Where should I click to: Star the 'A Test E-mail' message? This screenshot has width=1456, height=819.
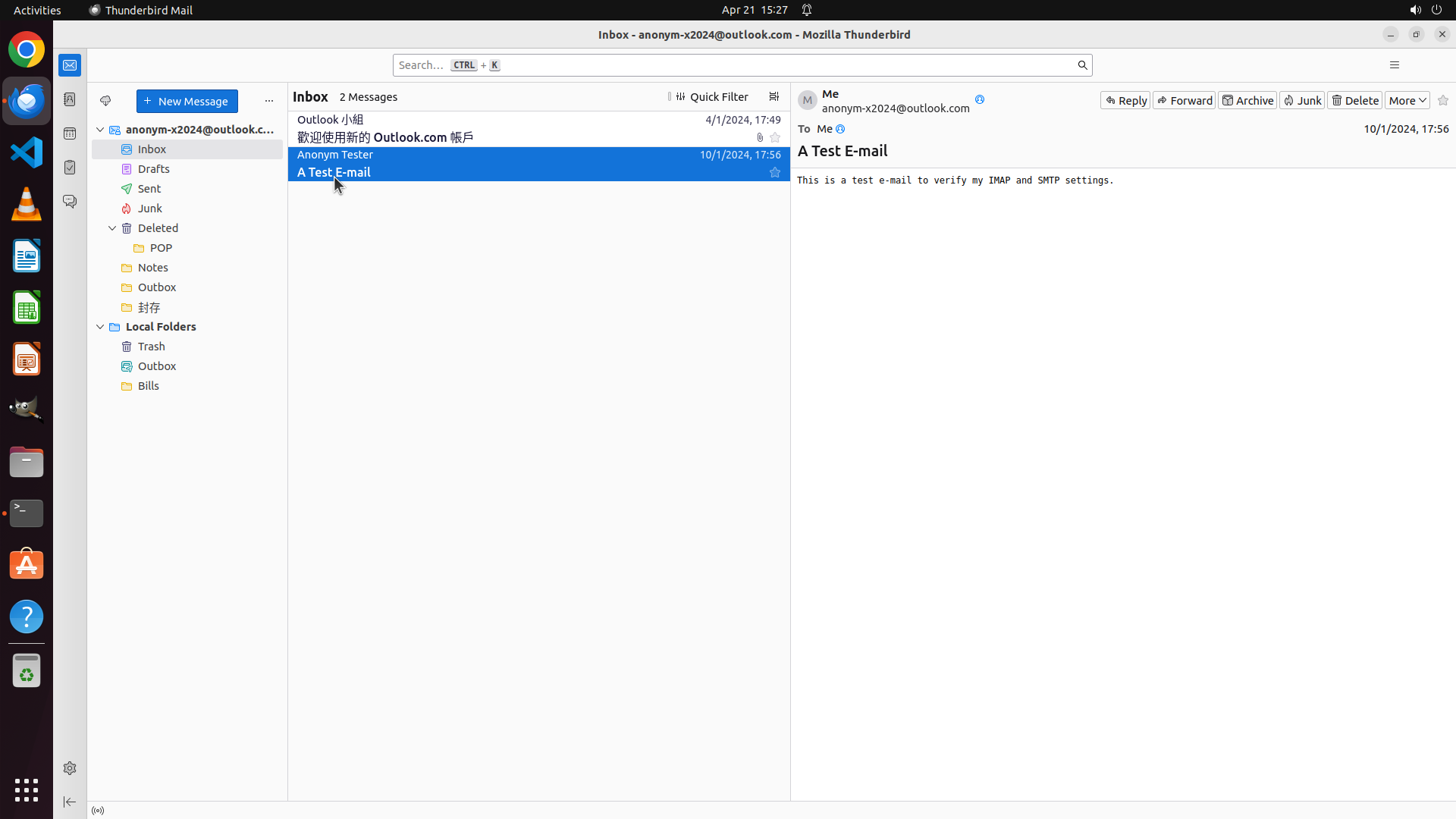774,173
